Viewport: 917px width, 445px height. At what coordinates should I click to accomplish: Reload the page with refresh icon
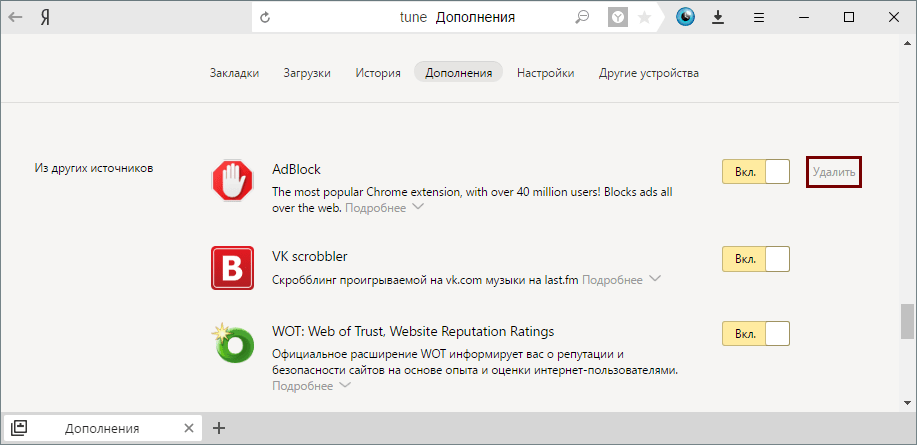tap(265, 17)
